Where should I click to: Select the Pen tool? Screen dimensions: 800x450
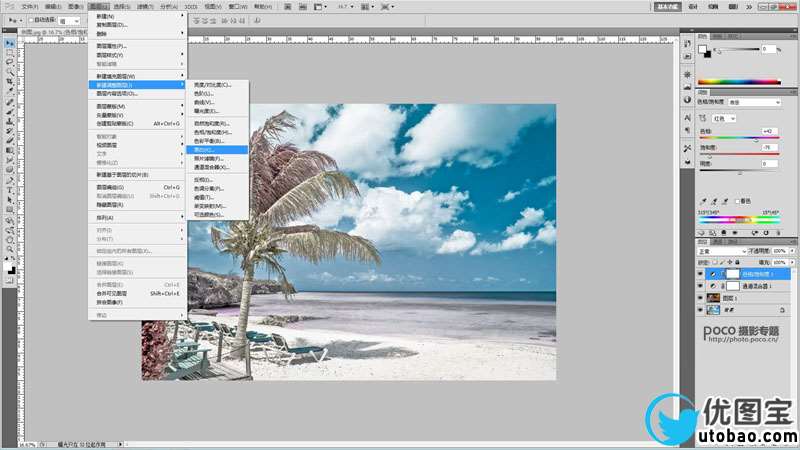tap(10, 181)
